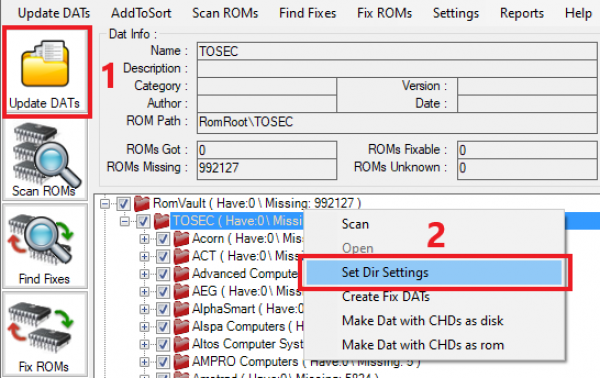The height and width of the screenshot is (378, 600).
Task: Click the AlphaSmart red folder icon
Action: [181, 309]
